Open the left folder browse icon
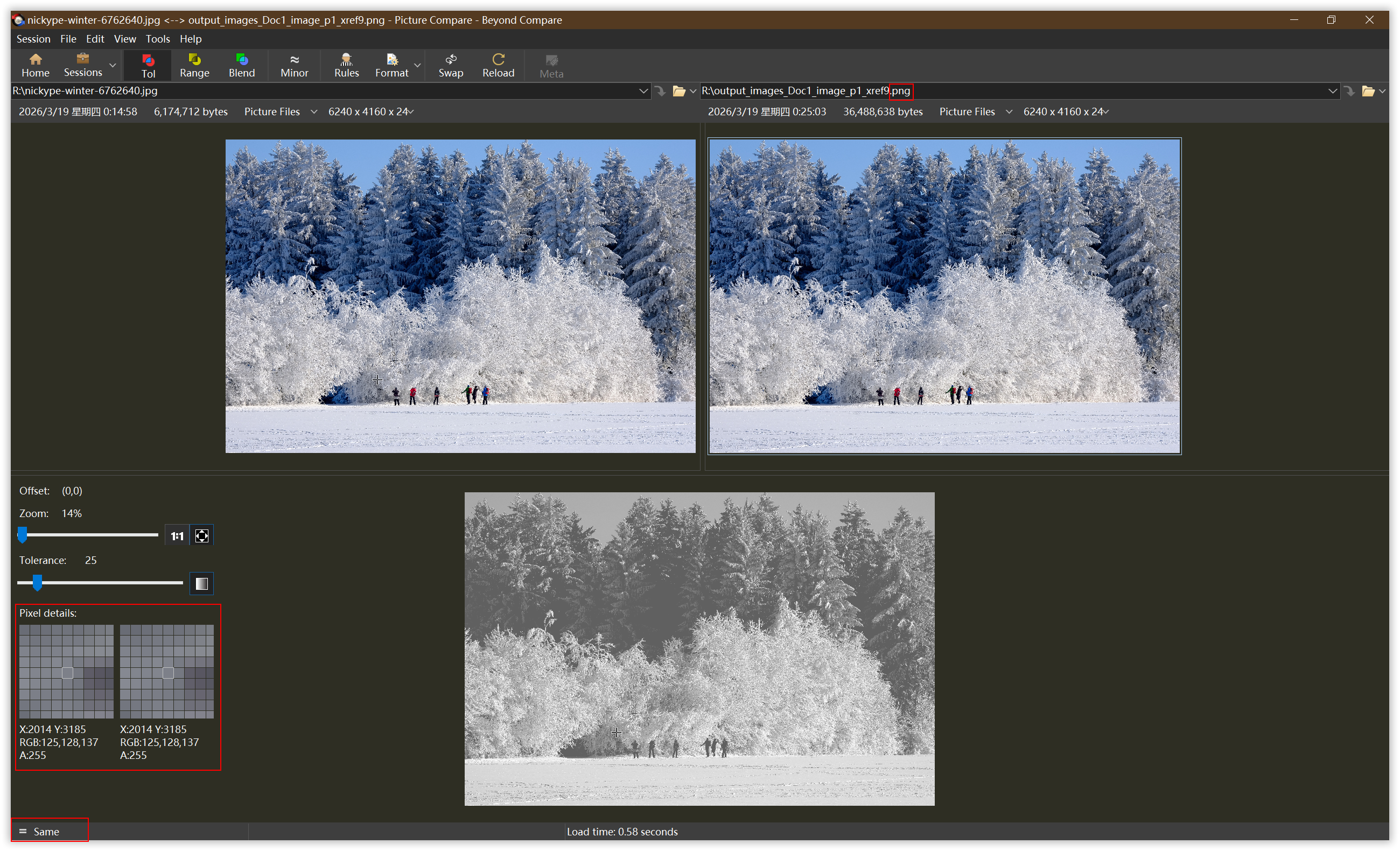 tap(678, 91)
